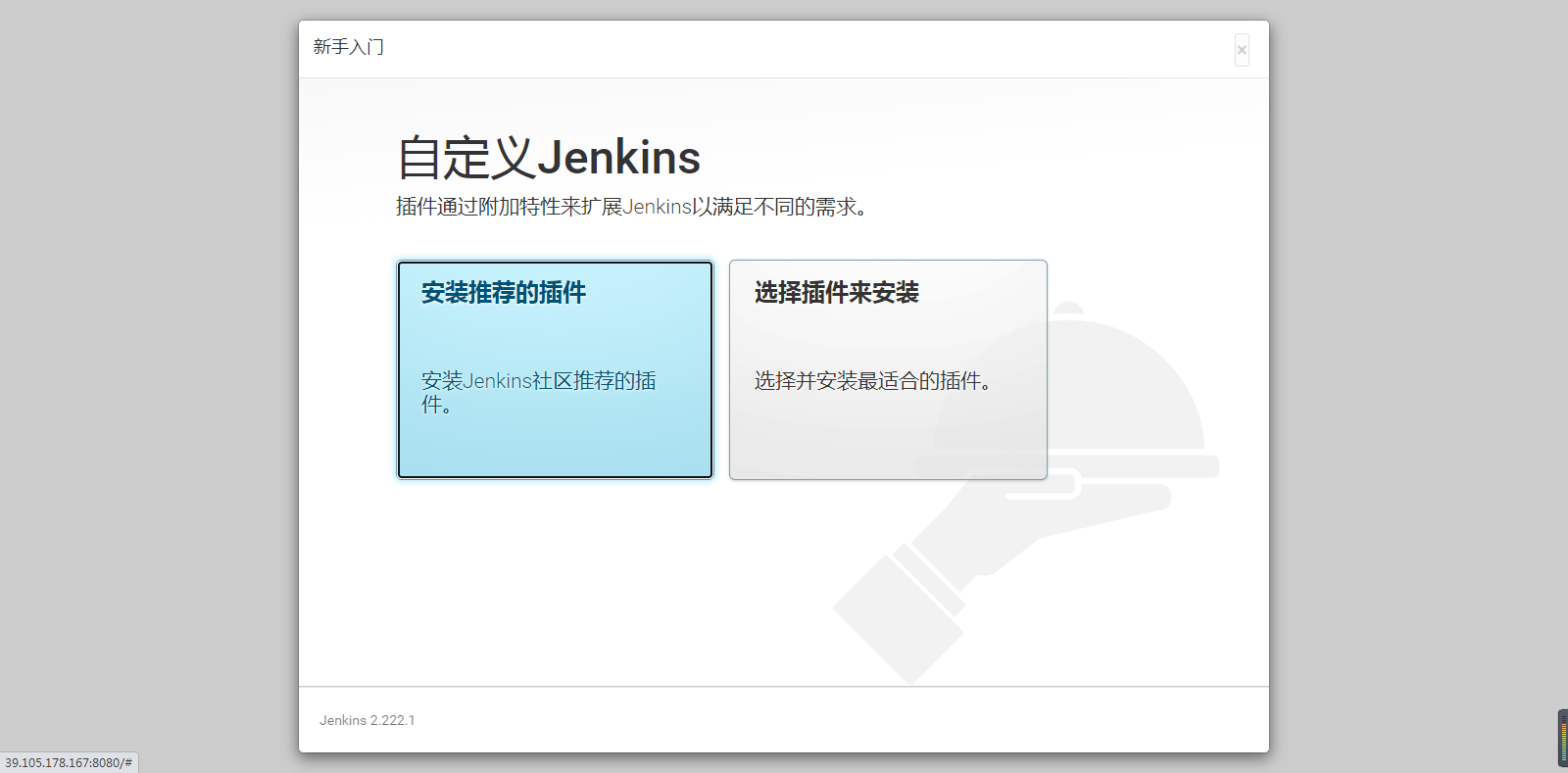This screenshot has width=1568, height=773.
Task: Click the side handle at the right screen edge
Action: 1563,738
